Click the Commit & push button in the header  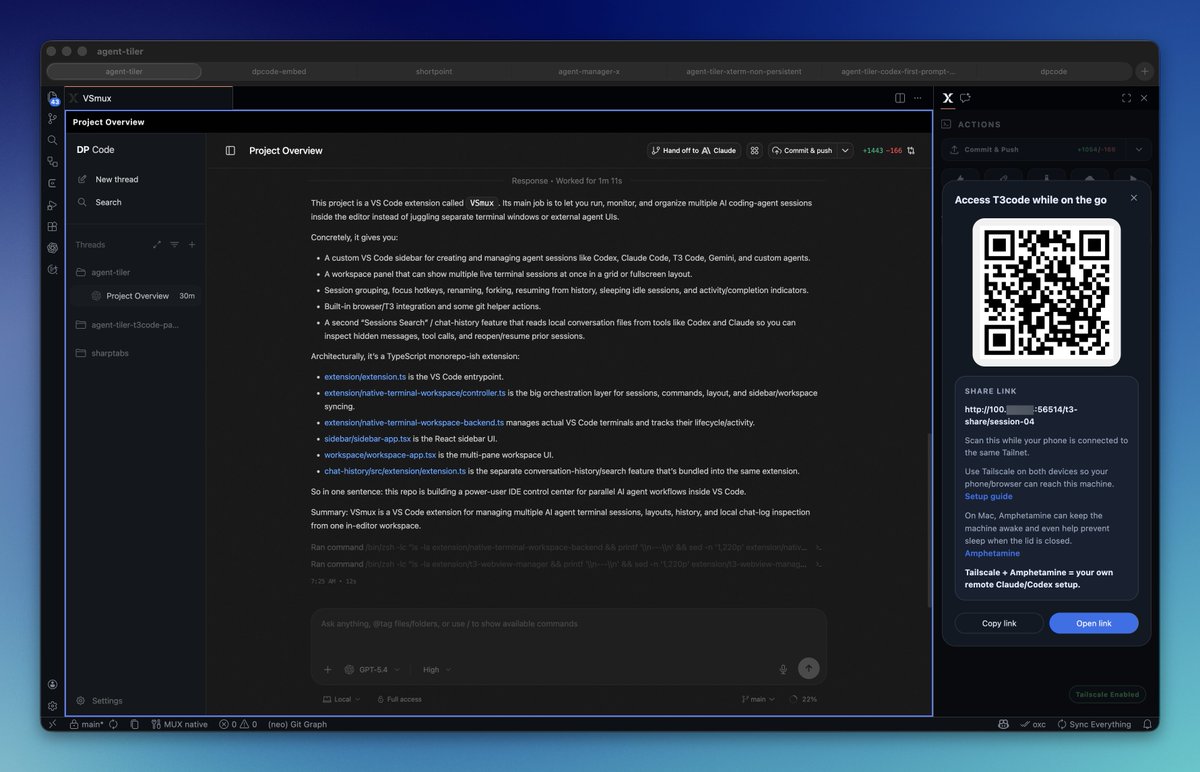pos(803,150)
